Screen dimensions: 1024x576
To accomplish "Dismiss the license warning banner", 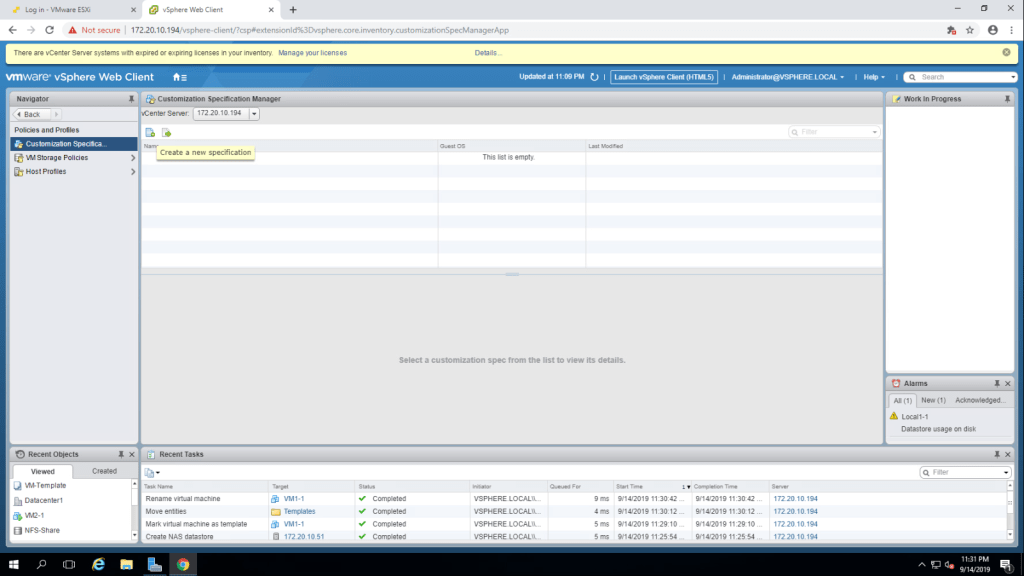I will click(x=1007, y=53).
